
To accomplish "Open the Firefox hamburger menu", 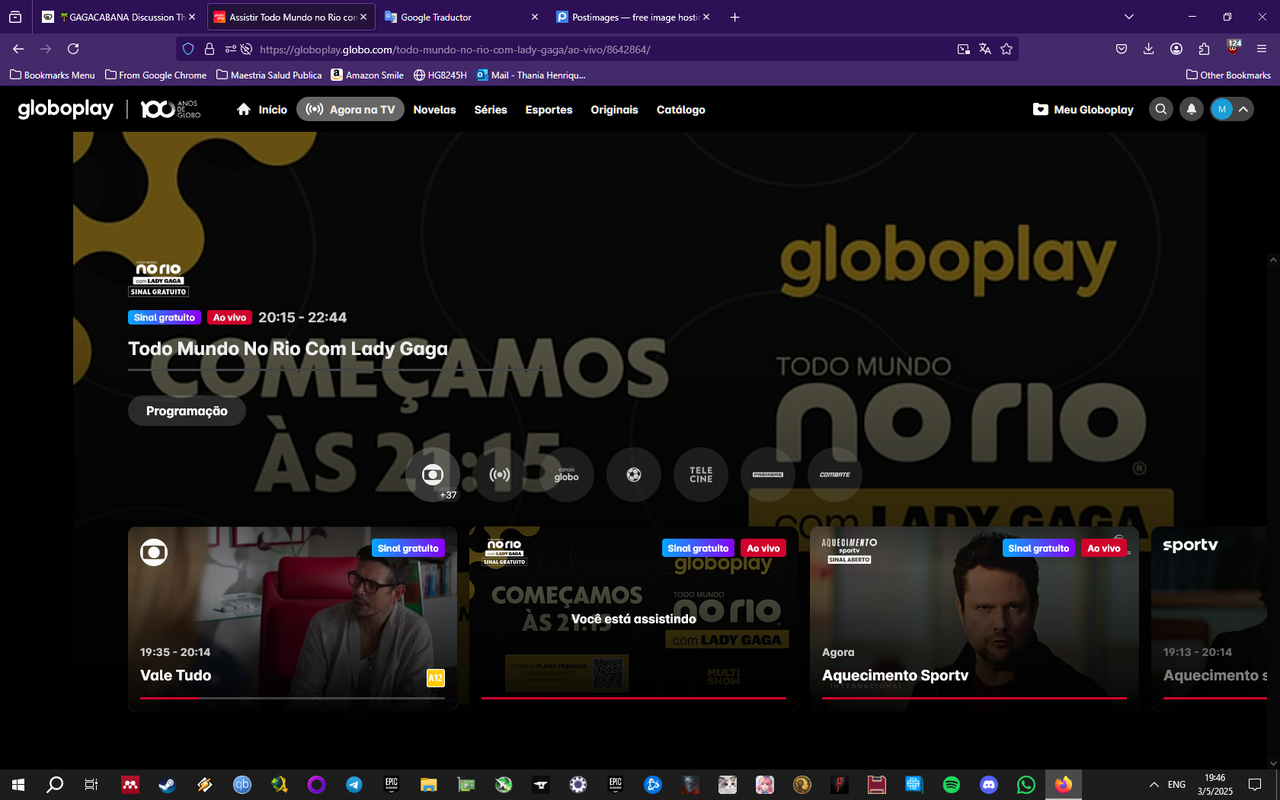I will coord(1261,49).
